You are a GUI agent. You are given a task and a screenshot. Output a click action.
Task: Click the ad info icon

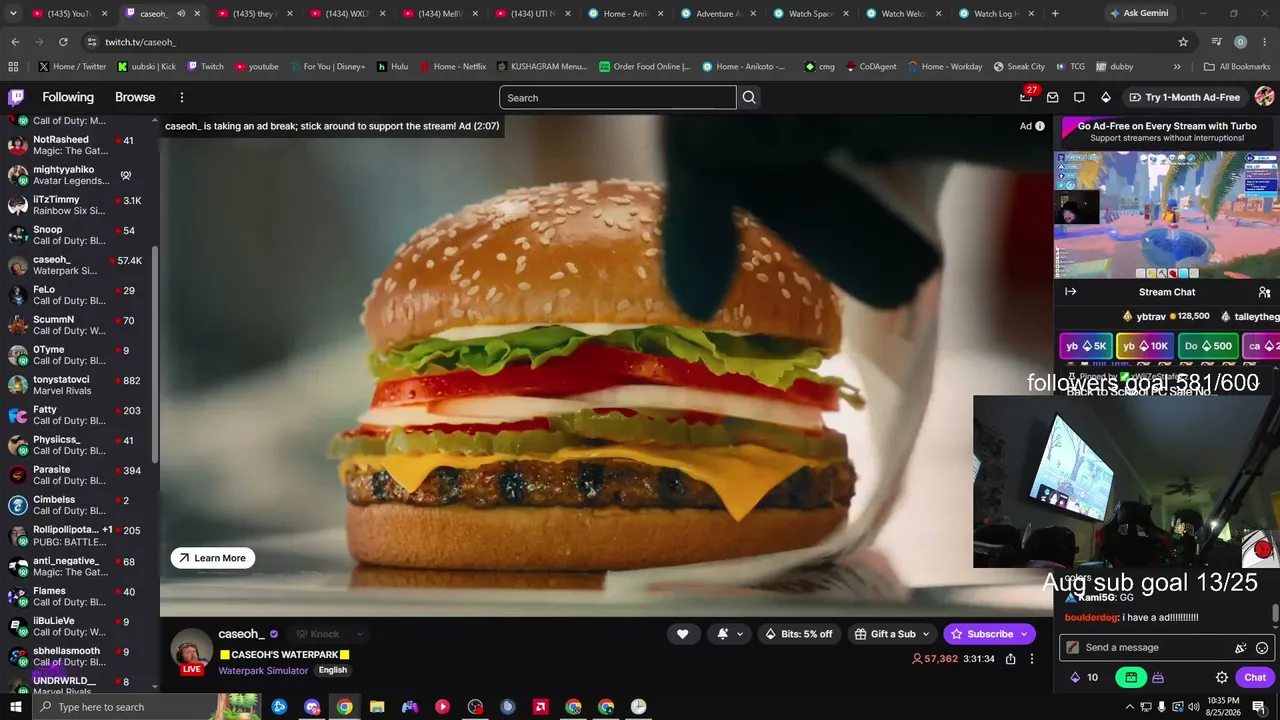[x=1040, y=126]
